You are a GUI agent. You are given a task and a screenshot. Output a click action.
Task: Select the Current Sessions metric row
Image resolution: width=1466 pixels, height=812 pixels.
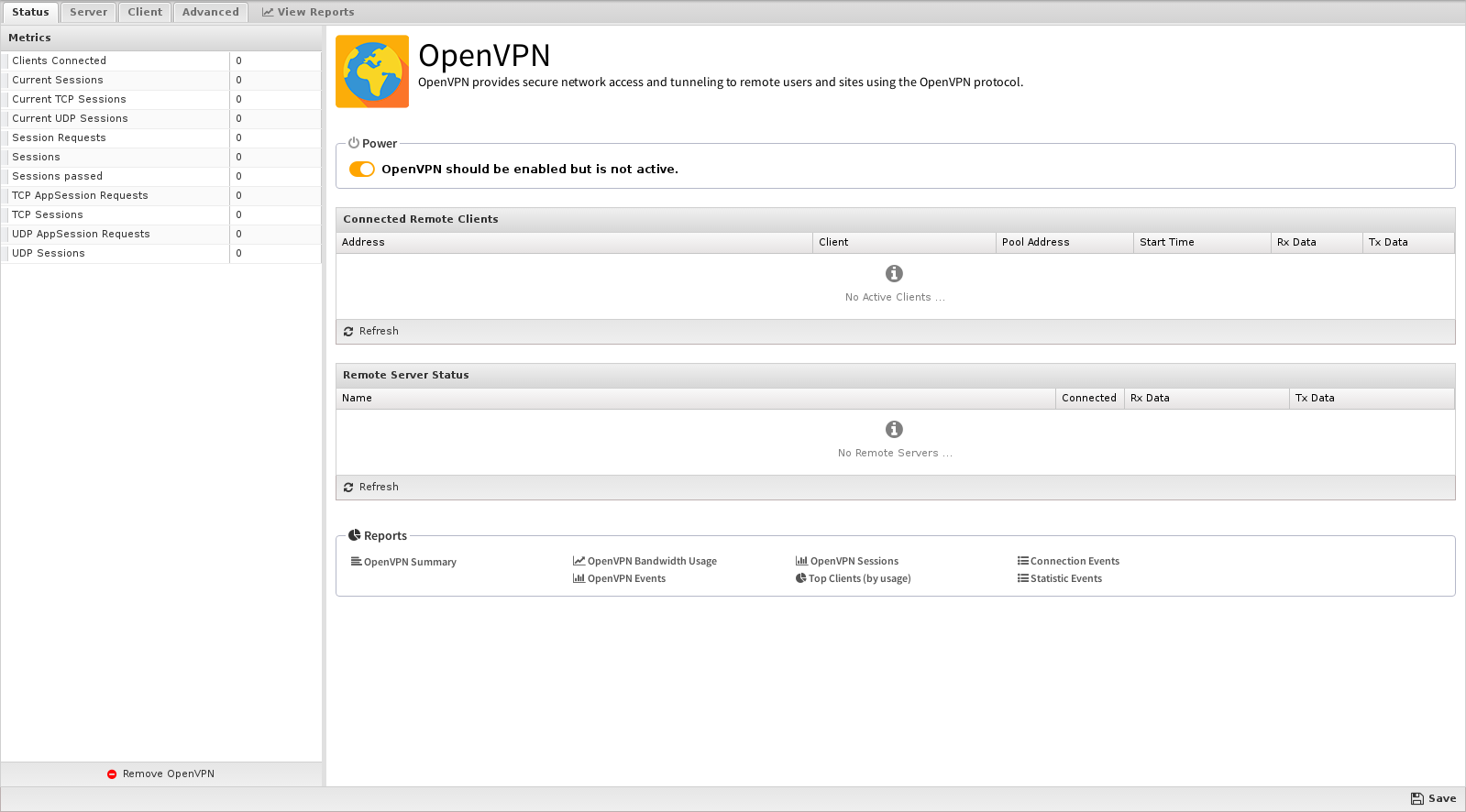coord(161,80)
